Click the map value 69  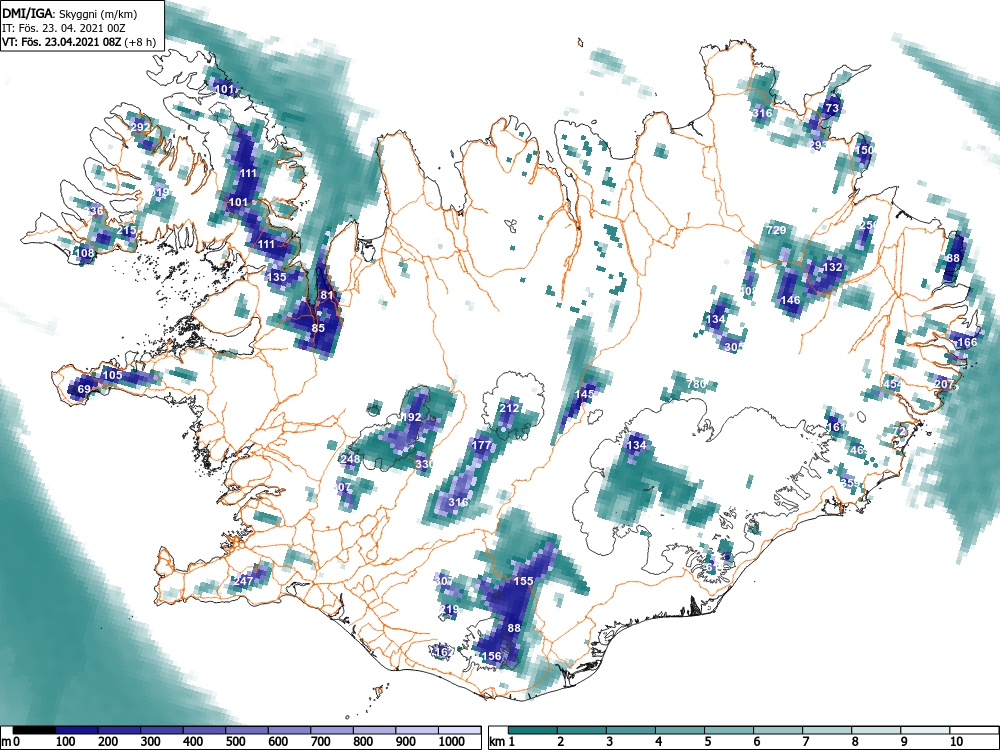tap(84, 389)
